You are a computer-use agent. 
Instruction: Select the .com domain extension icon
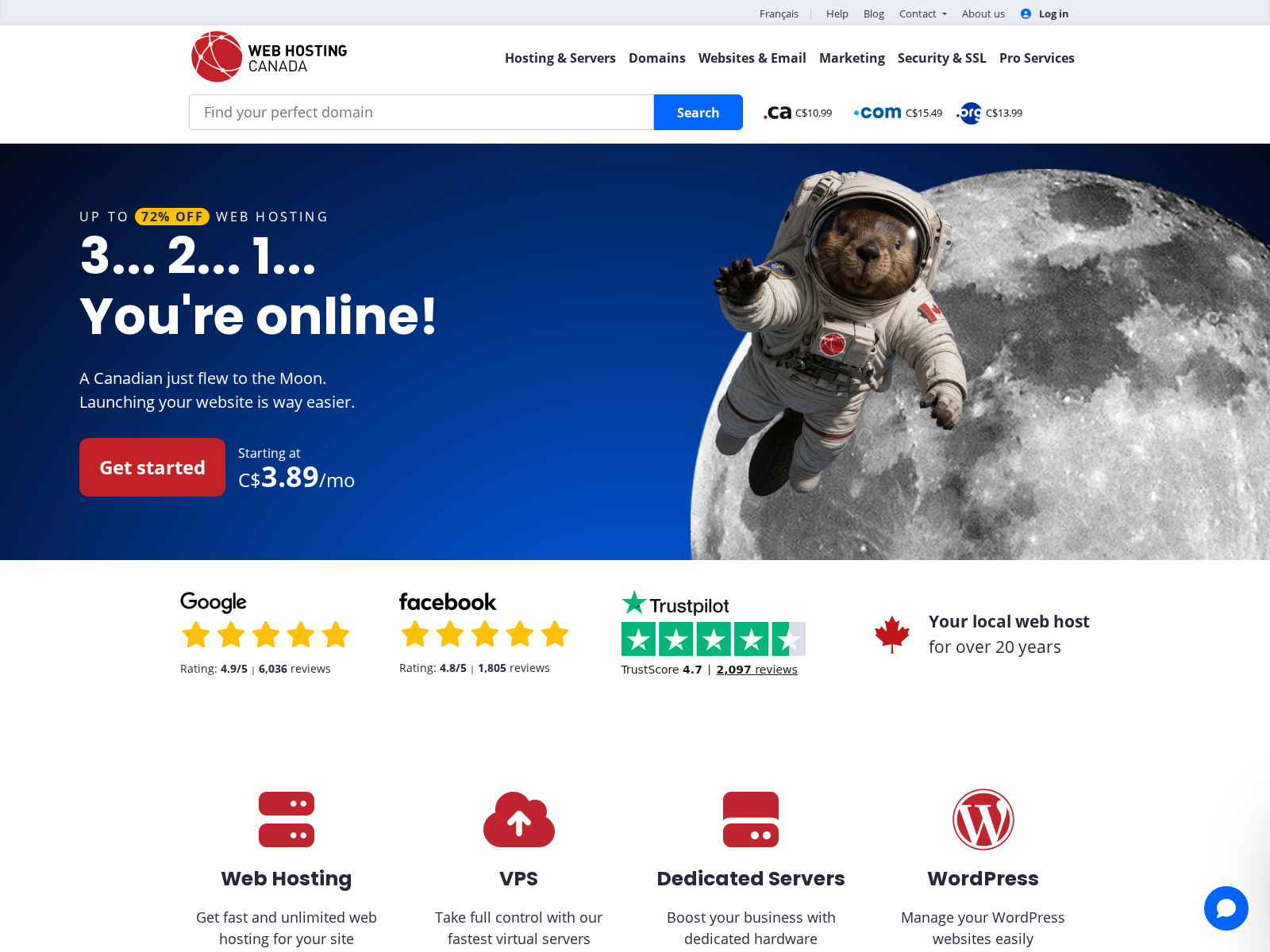point(876,112)
